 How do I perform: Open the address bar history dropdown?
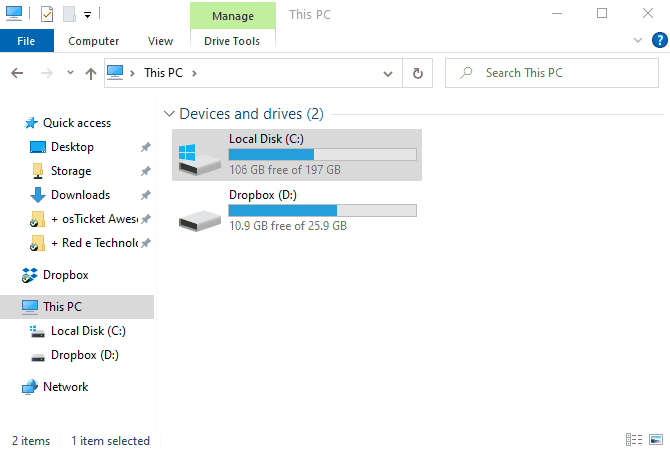click(388, 74)
